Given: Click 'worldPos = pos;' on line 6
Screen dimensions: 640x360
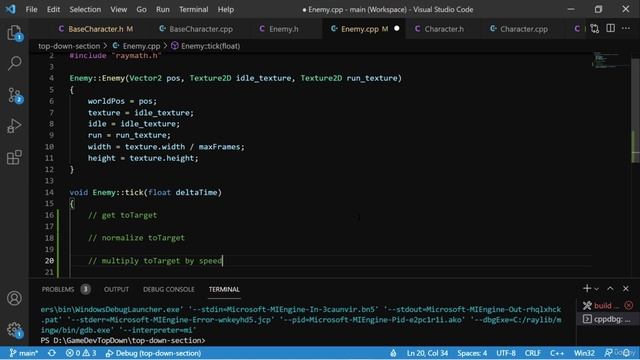Looking at the screenshot, I should coord(122,101).
